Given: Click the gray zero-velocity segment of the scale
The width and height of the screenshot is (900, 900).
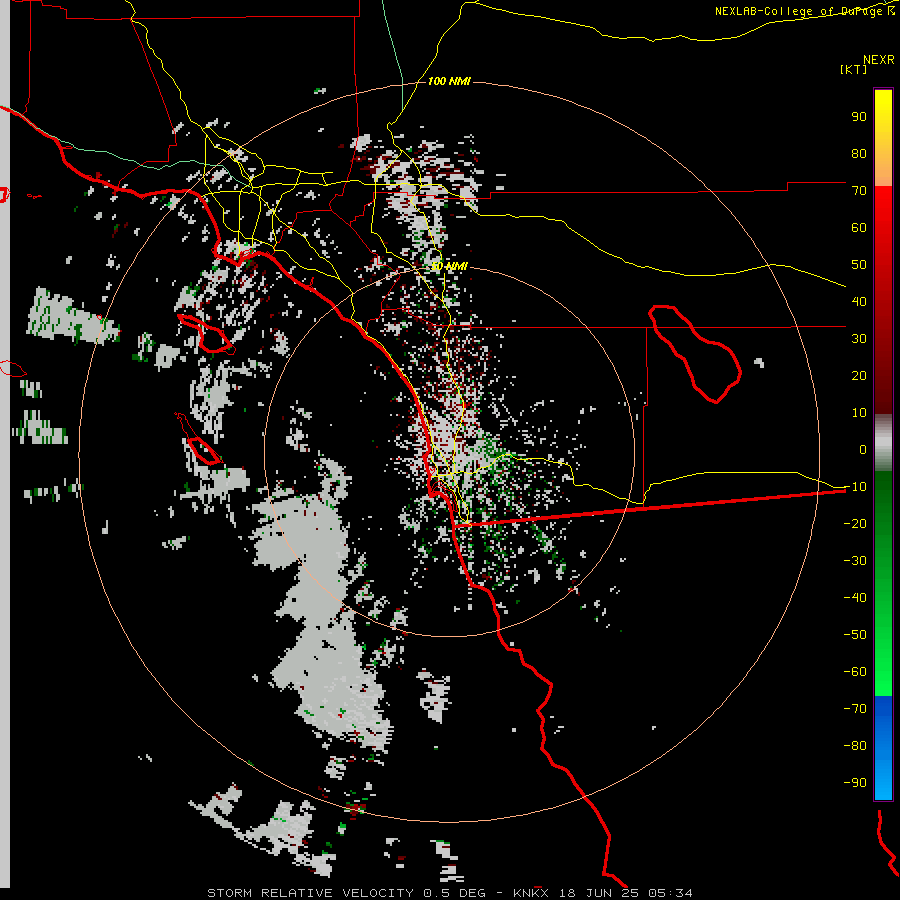Looking at the screenshot, I should tap(883, 442).
